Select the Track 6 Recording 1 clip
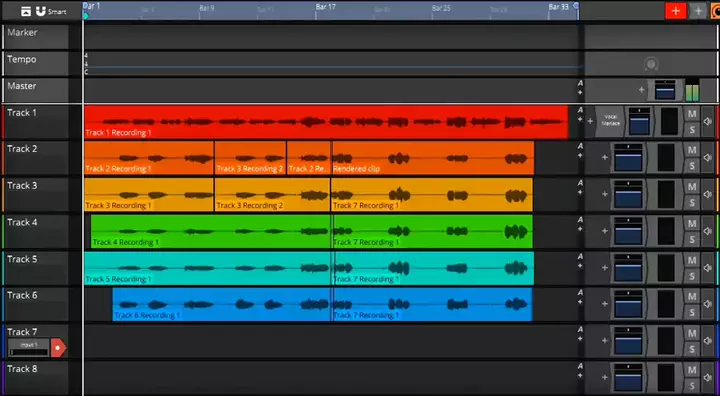This screenshot has width=720, height=396. pyautogui.click(x=221, y=305)
